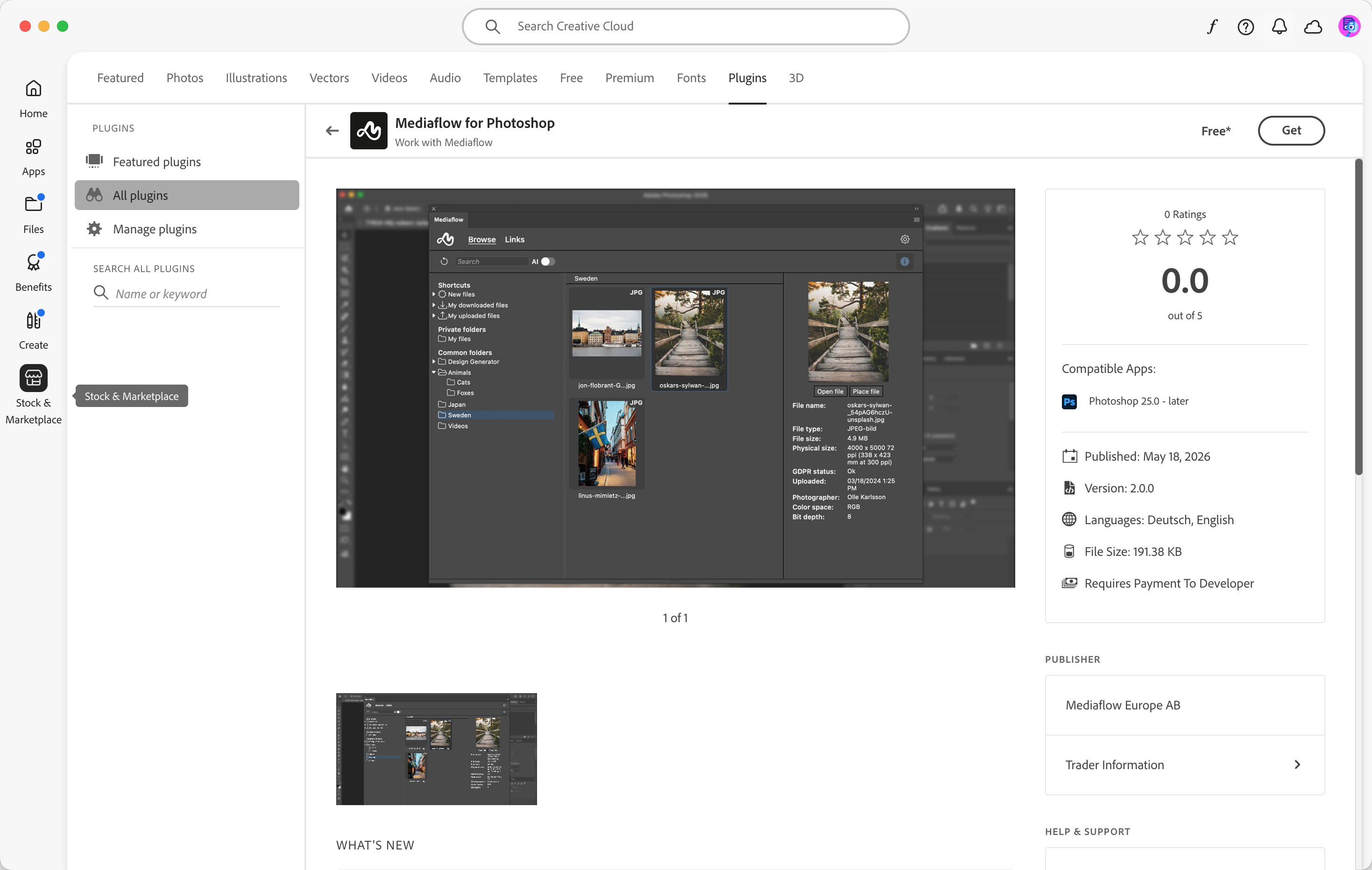This screenshot has height=870, width=1372.
Task: Select All plugins in sidebar
Action: pyautogui.click(x=187, y=195)
